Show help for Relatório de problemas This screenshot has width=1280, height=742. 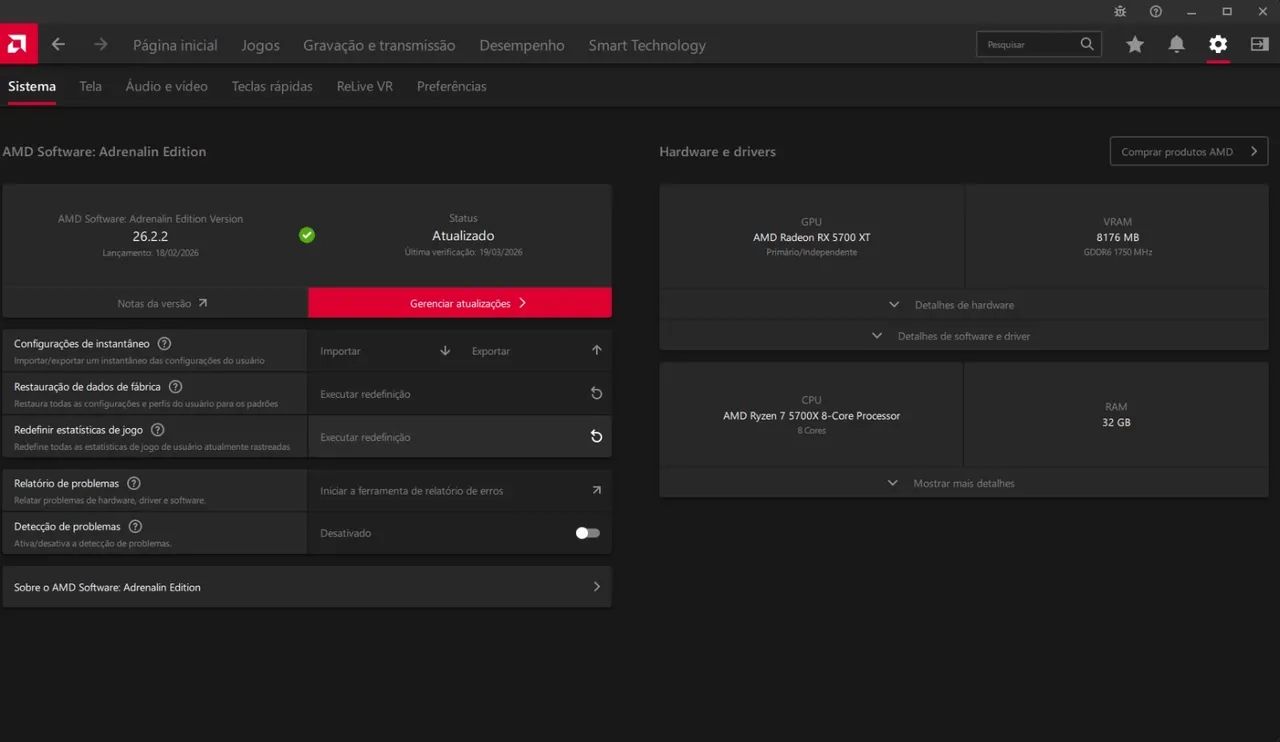133,484
